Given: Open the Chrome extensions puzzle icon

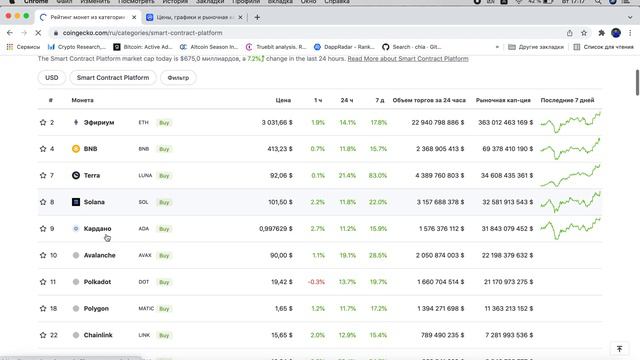Looking at the screenshot, I should tap(602, 33).
